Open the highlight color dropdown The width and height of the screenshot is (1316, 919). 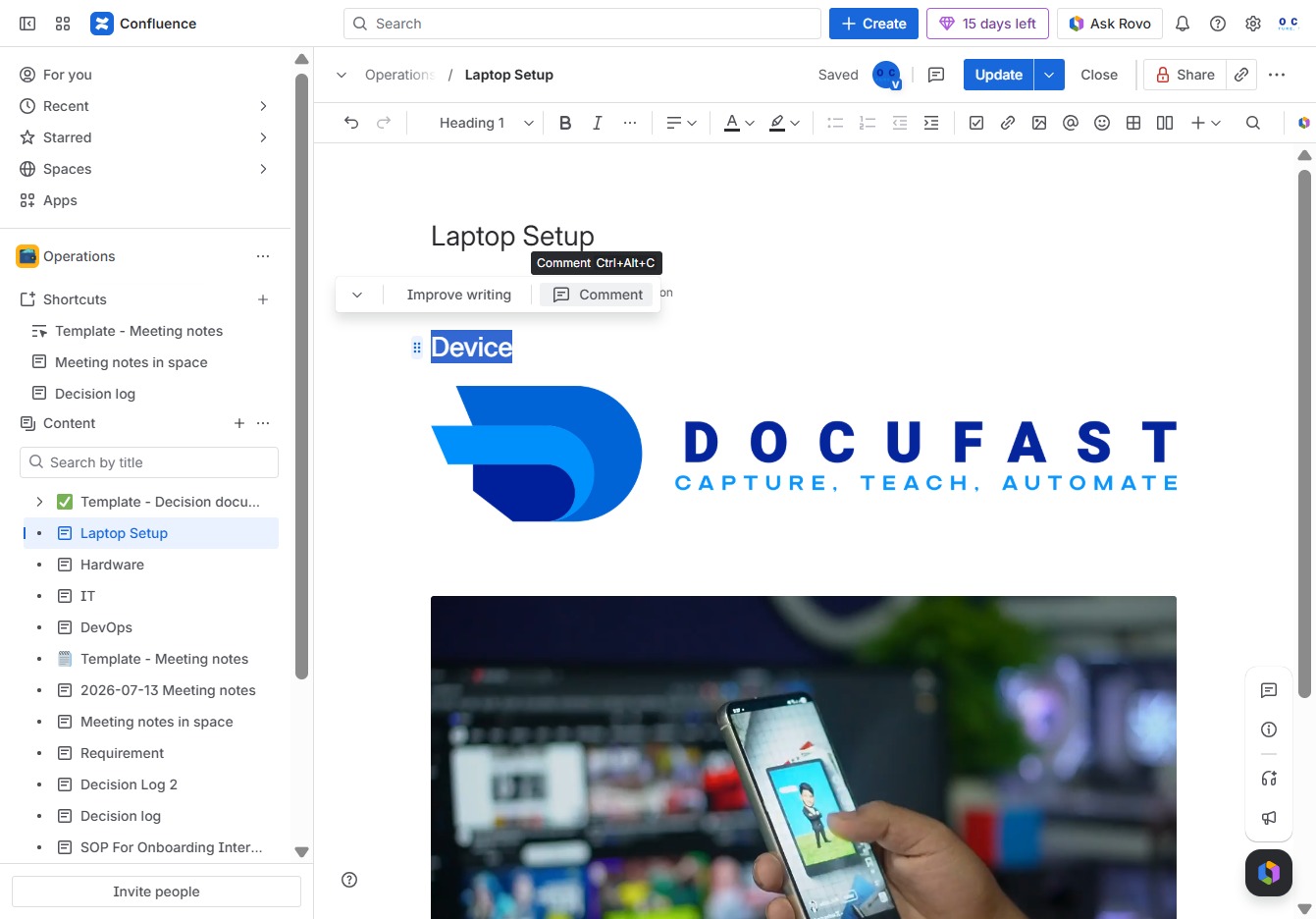click(x=784, y=123)
